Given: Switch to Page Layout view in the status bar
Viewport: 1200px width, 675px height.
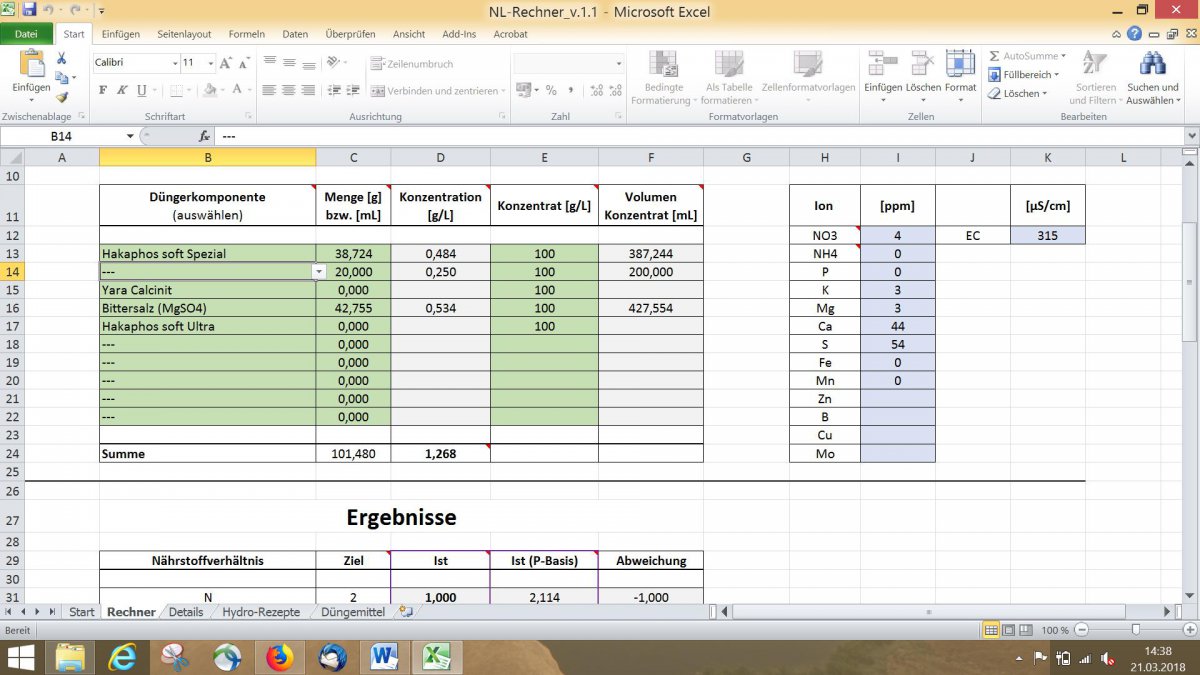Looking at the screenshot, I should 1008,630.
